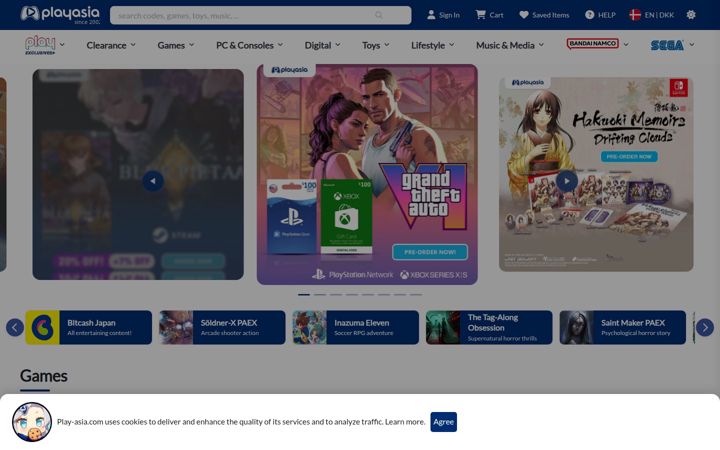Open the Lifestyle menu
Screen dimensions: 720x450
tap(428, 45)
